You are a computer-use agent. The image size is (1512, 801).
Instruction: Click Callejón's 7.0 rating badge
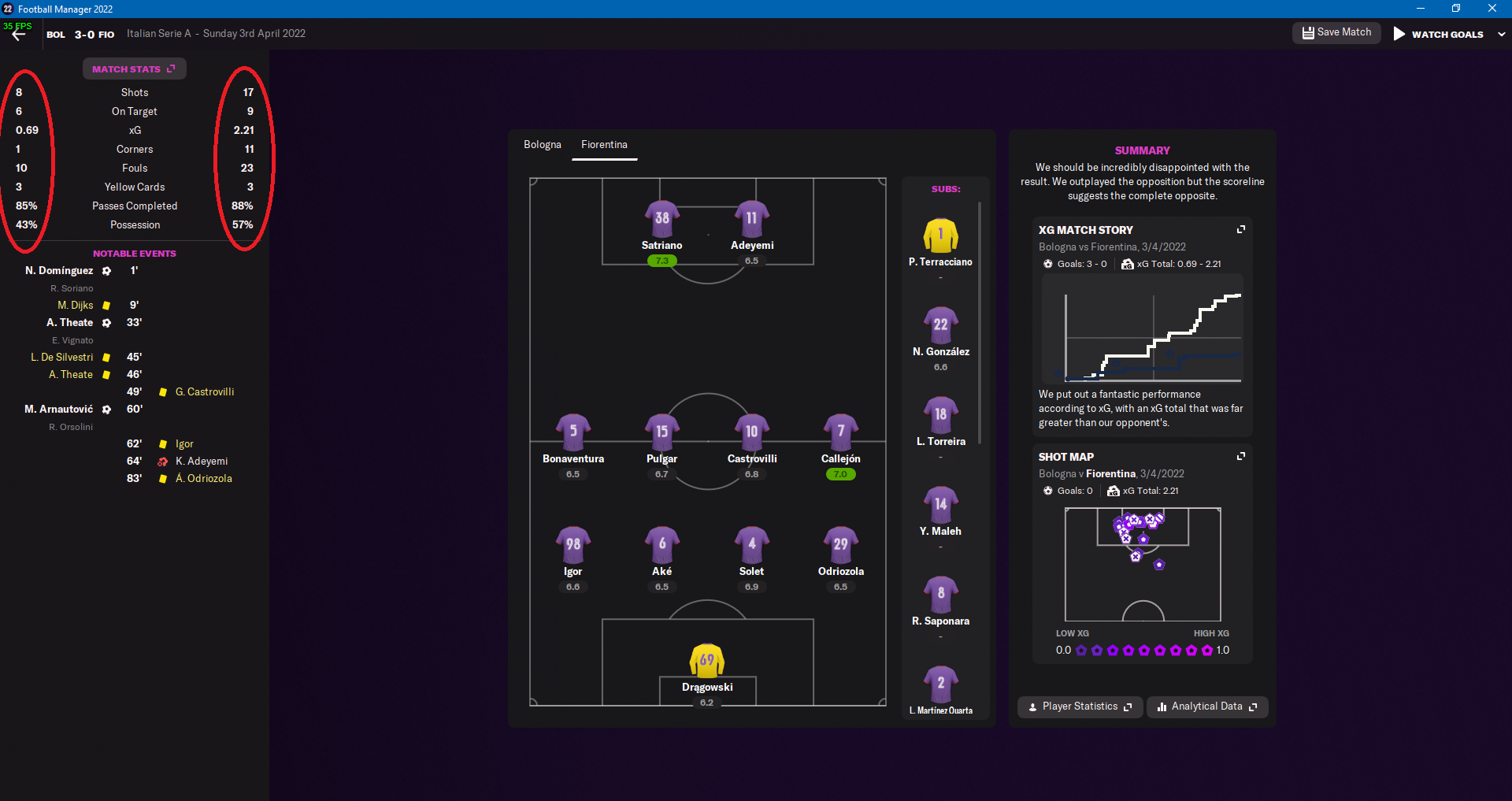(841, 474)
